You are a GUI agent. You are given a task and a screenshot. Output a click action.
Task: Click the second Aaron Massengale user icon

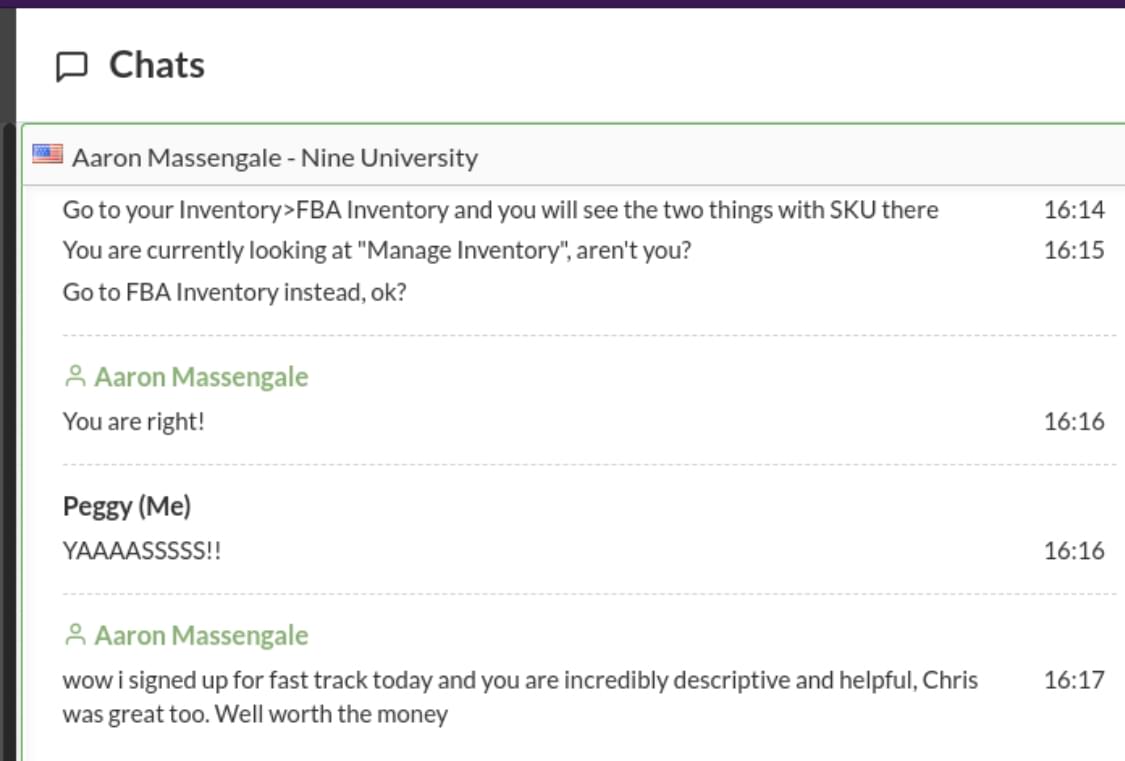coord(75,635)
